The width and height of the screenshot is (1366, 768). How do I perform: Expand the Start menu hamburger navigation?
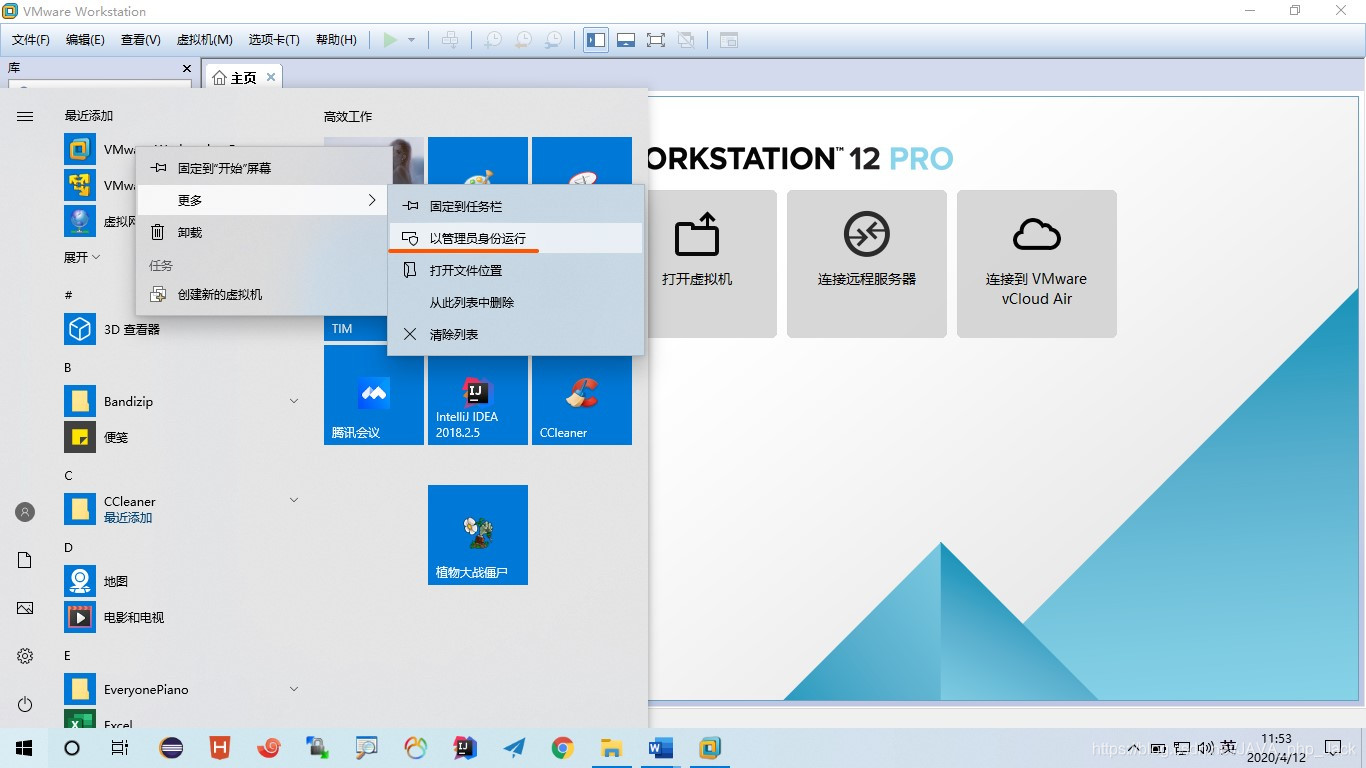point(25,116)
